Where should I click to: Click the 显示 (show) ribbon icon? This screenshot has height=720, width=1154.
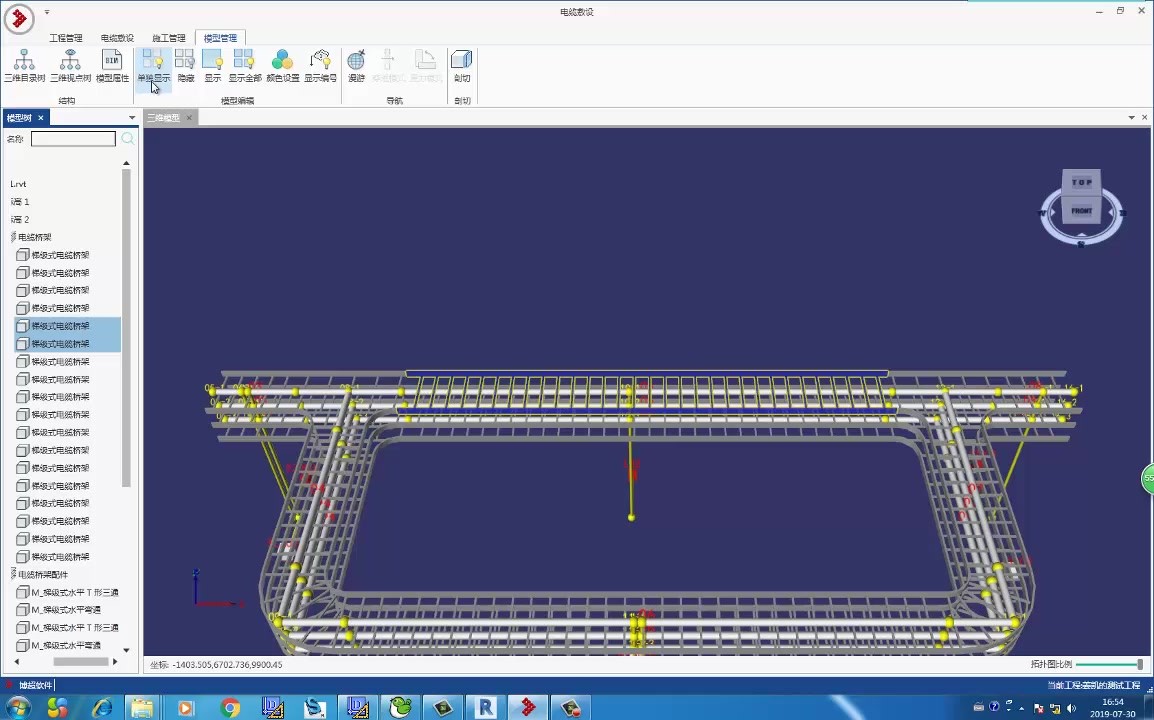tap(213, 66)
